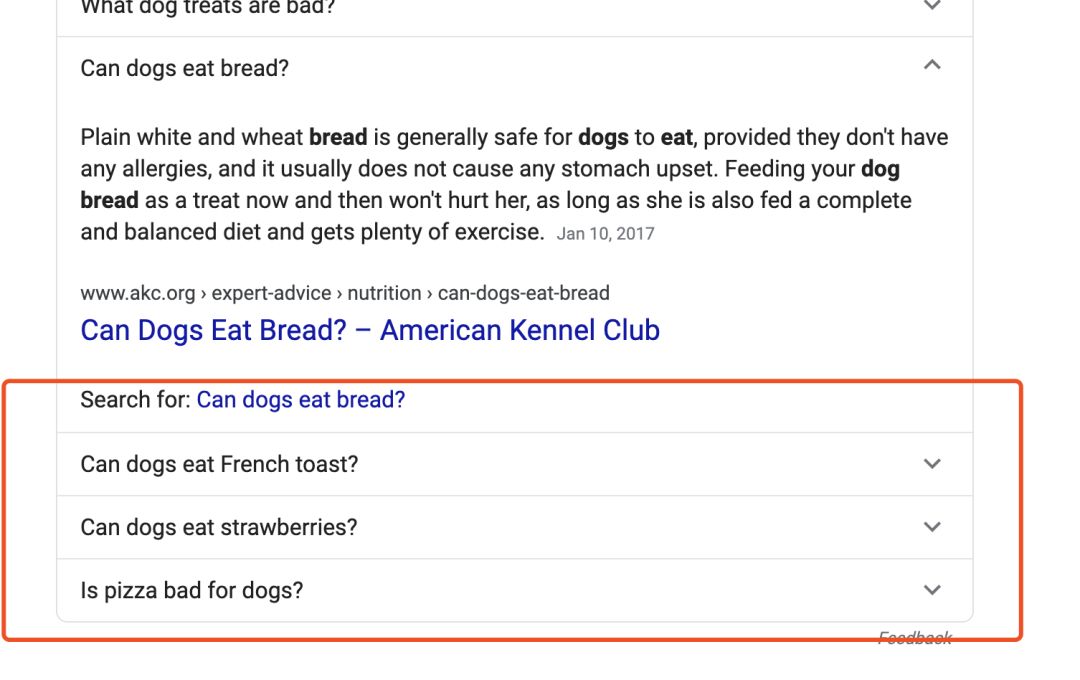
Task: Click the expanded 'Can dogs eat bread?' heading text
Action: coord(184,68)
